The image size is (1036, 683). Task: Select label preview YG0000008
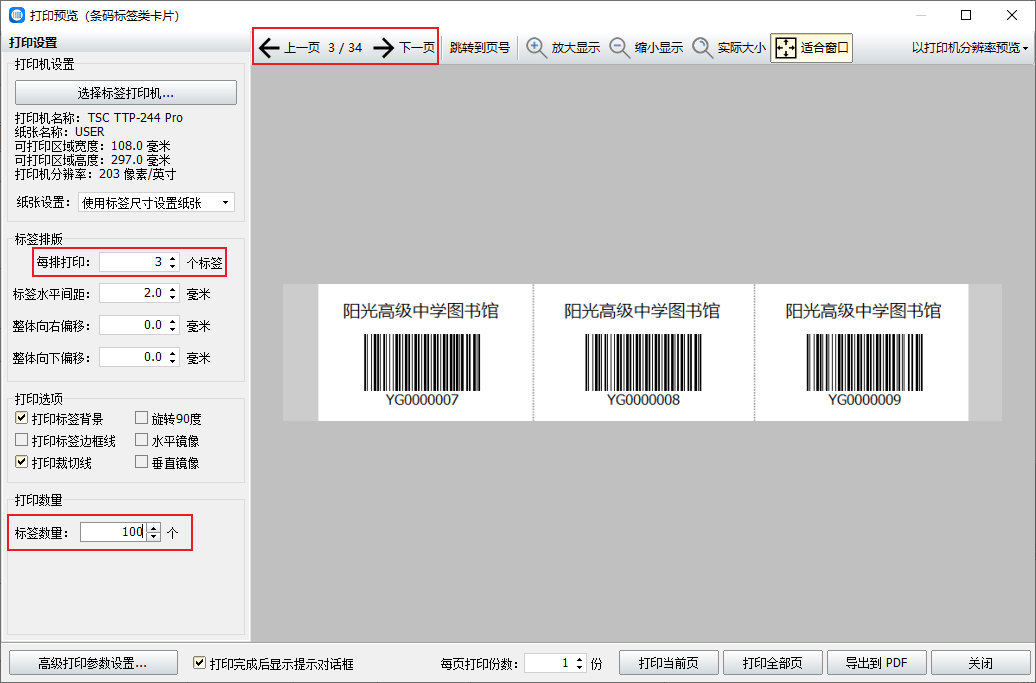click(644, 353)
